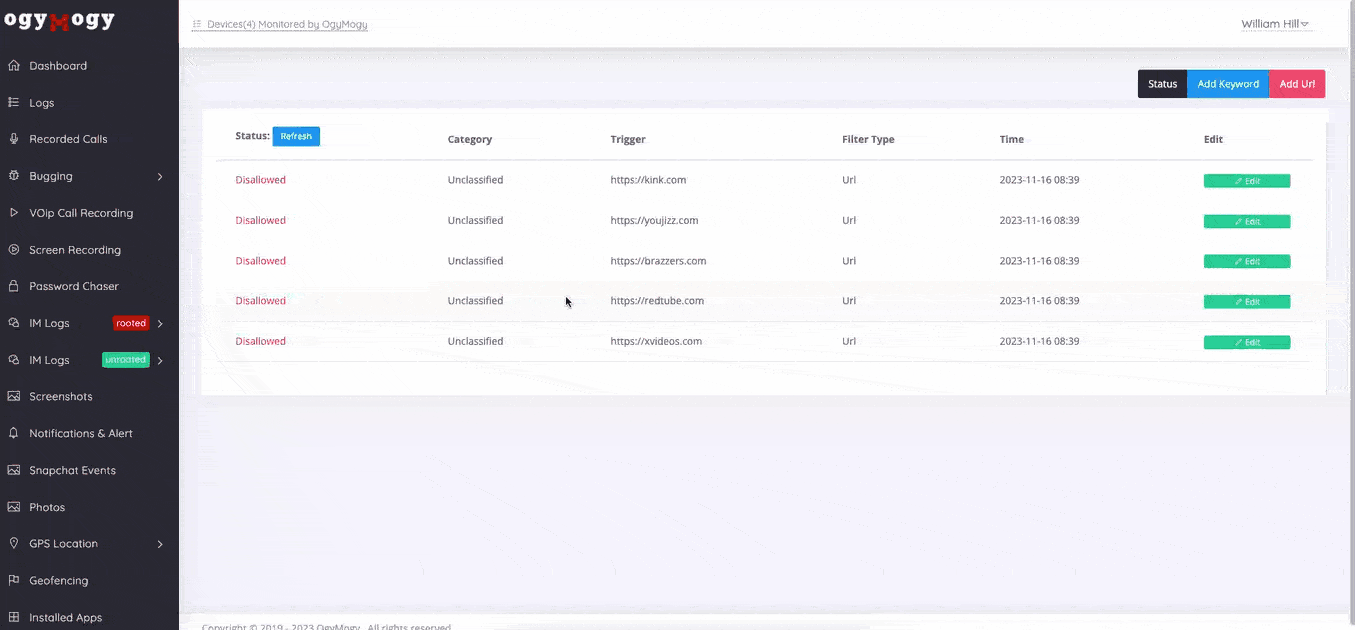The image size is (1355, 630).
Task: Open the Installed Apps grid icon
Action: point(14,617)
